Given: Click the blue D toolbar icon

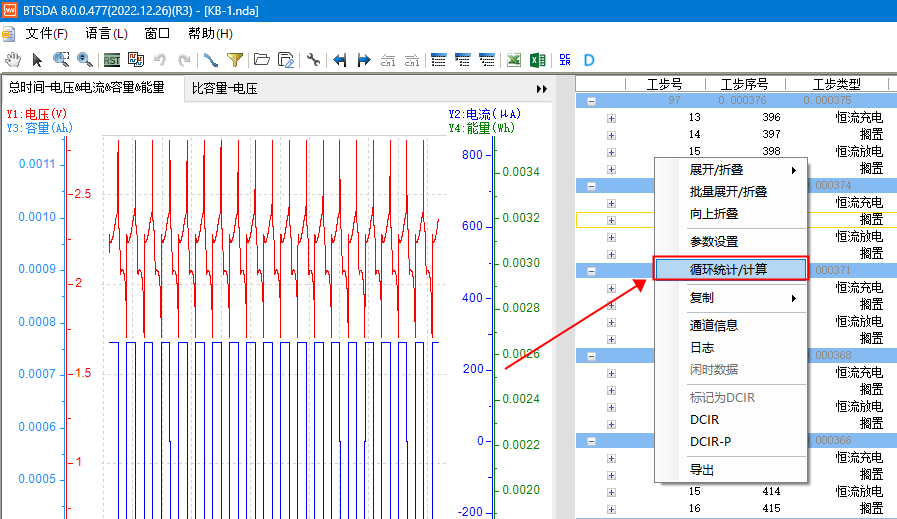Looking at the screenshot, I should point(589,60).
